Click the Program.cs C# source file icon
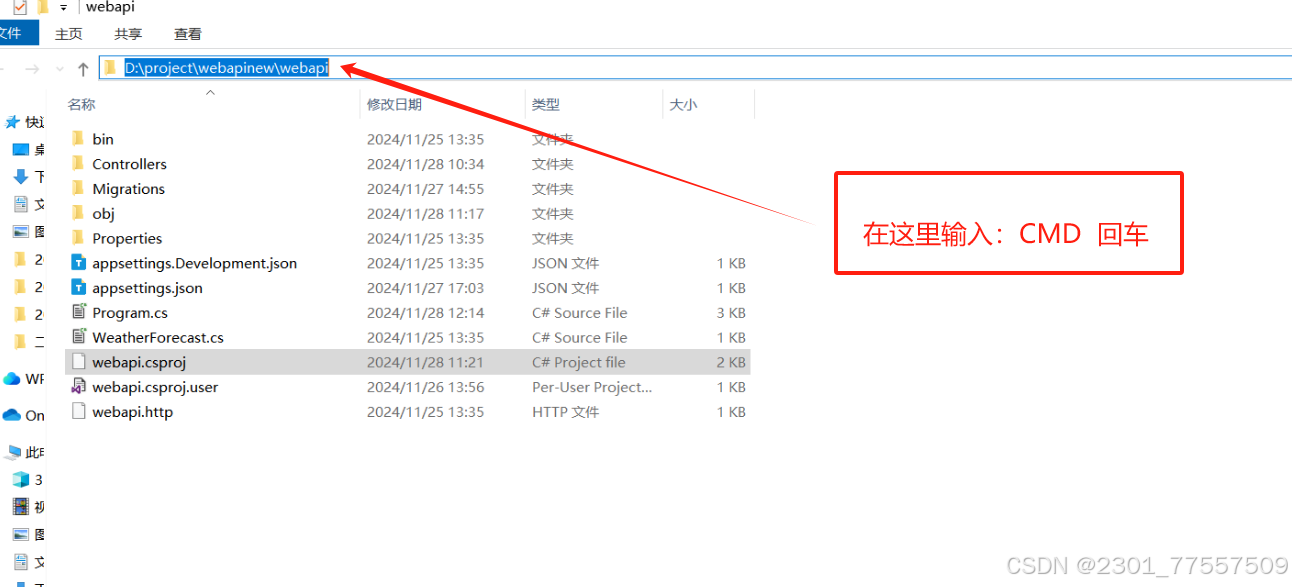 click(79, 312)
